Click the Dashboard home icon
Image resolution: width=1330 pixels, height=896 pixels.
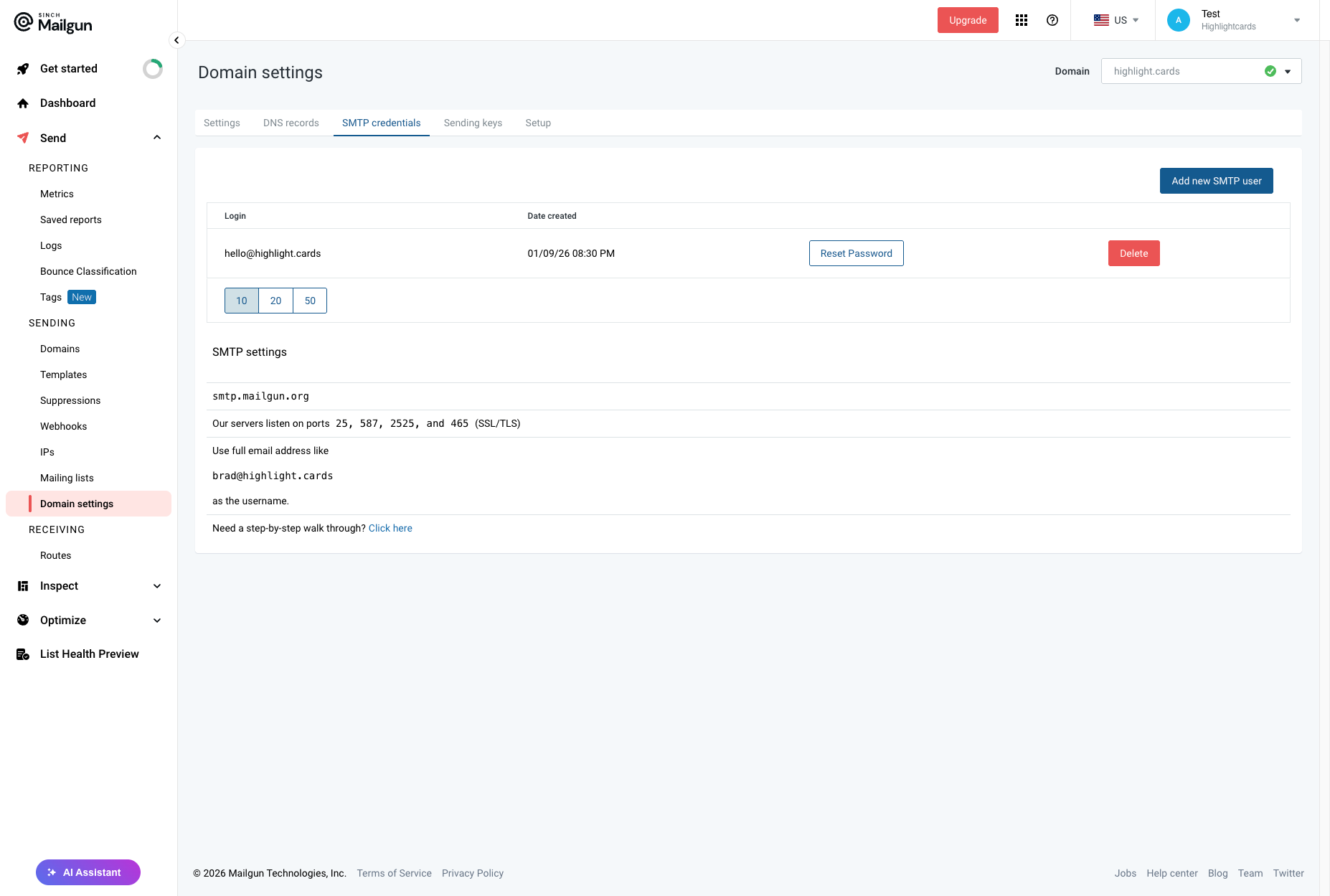pos(23,103)
